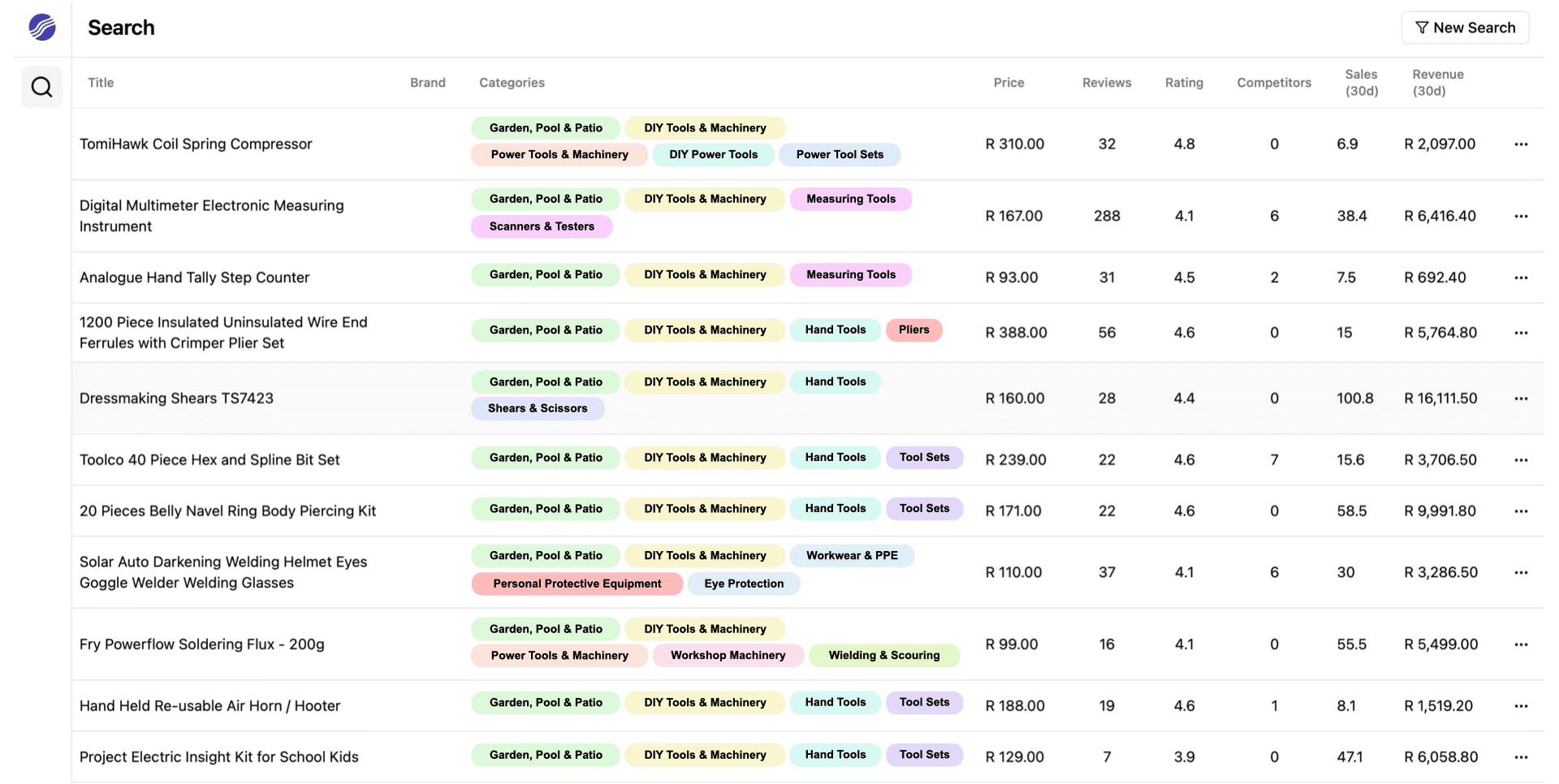Open three-dot menu for Digital Multimeter row
This screenshot has width=1559, height=784.
coord(1521,217)
